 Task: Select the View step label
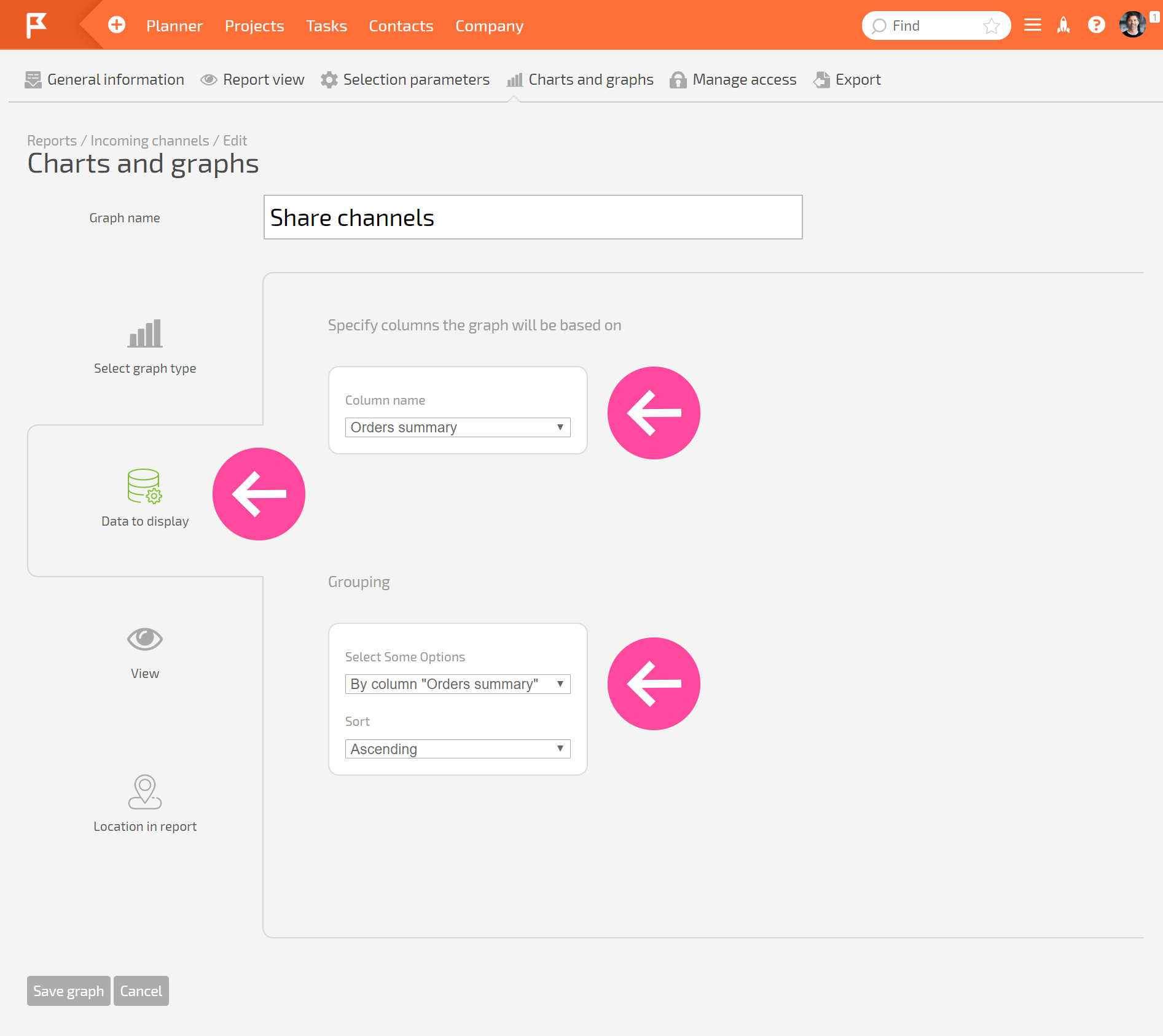coord(145,674)
